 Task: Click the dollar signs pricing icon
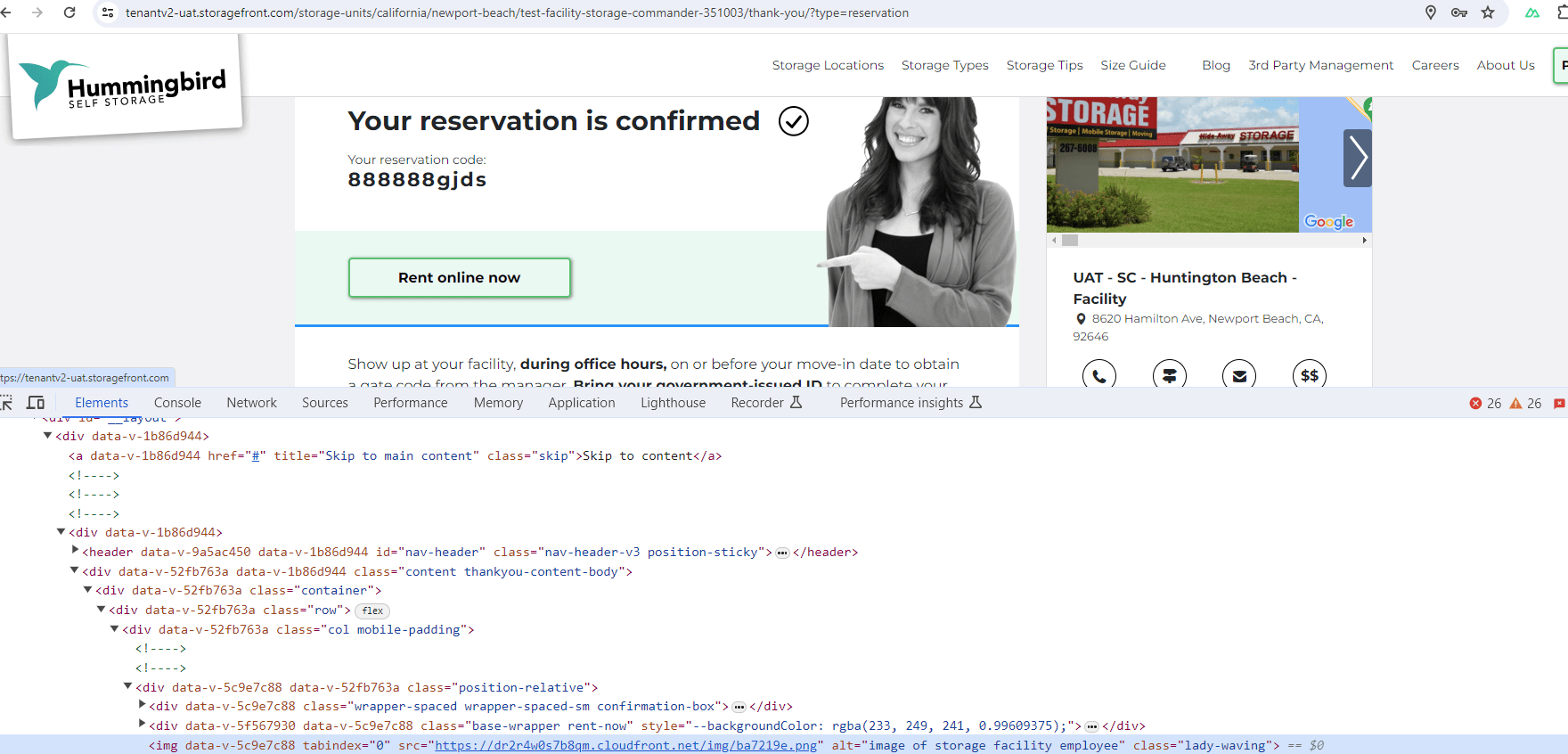coord(1310,375)
